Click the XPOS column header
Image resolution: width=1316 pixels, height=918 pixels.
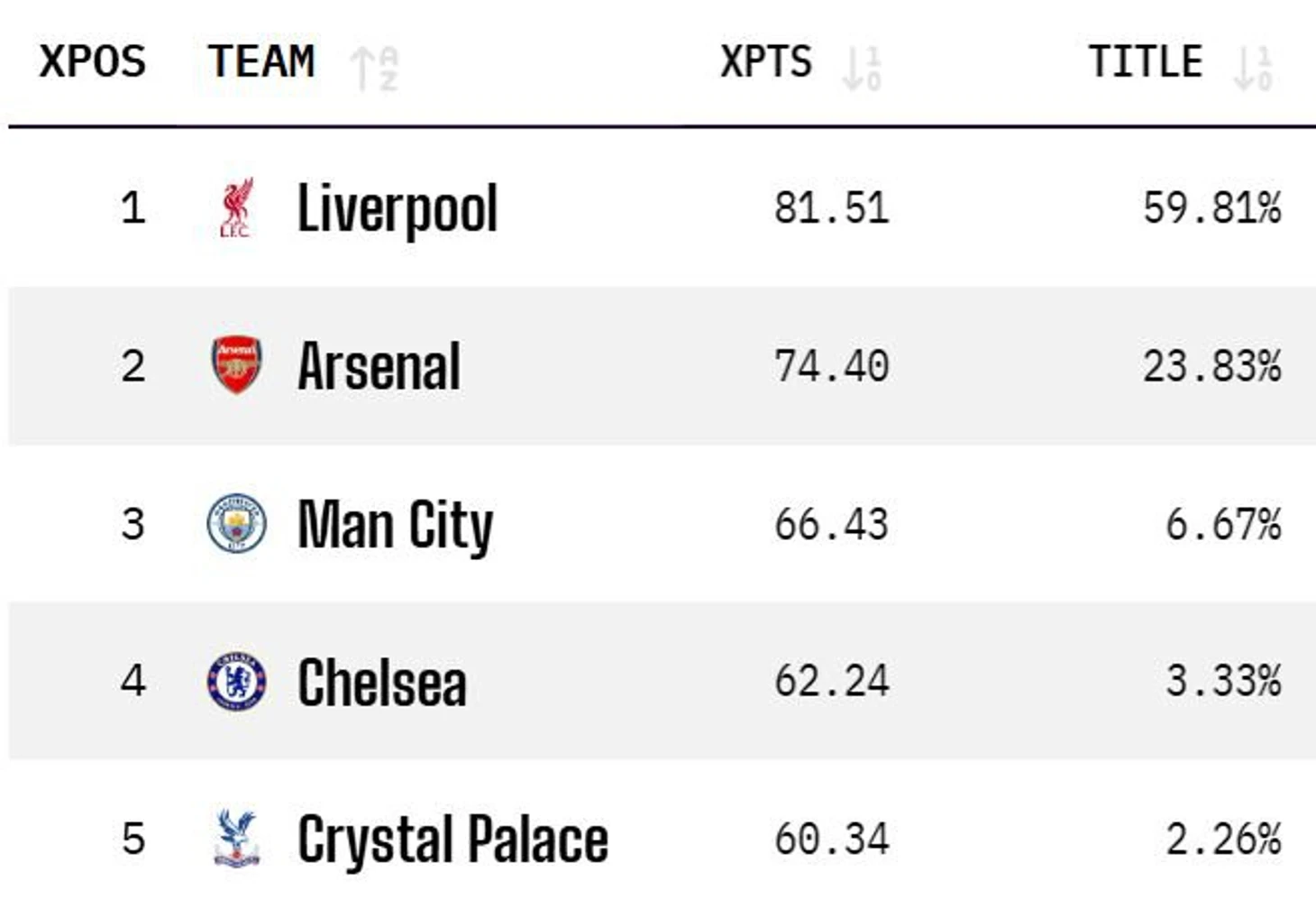click(x=92, y=62)
